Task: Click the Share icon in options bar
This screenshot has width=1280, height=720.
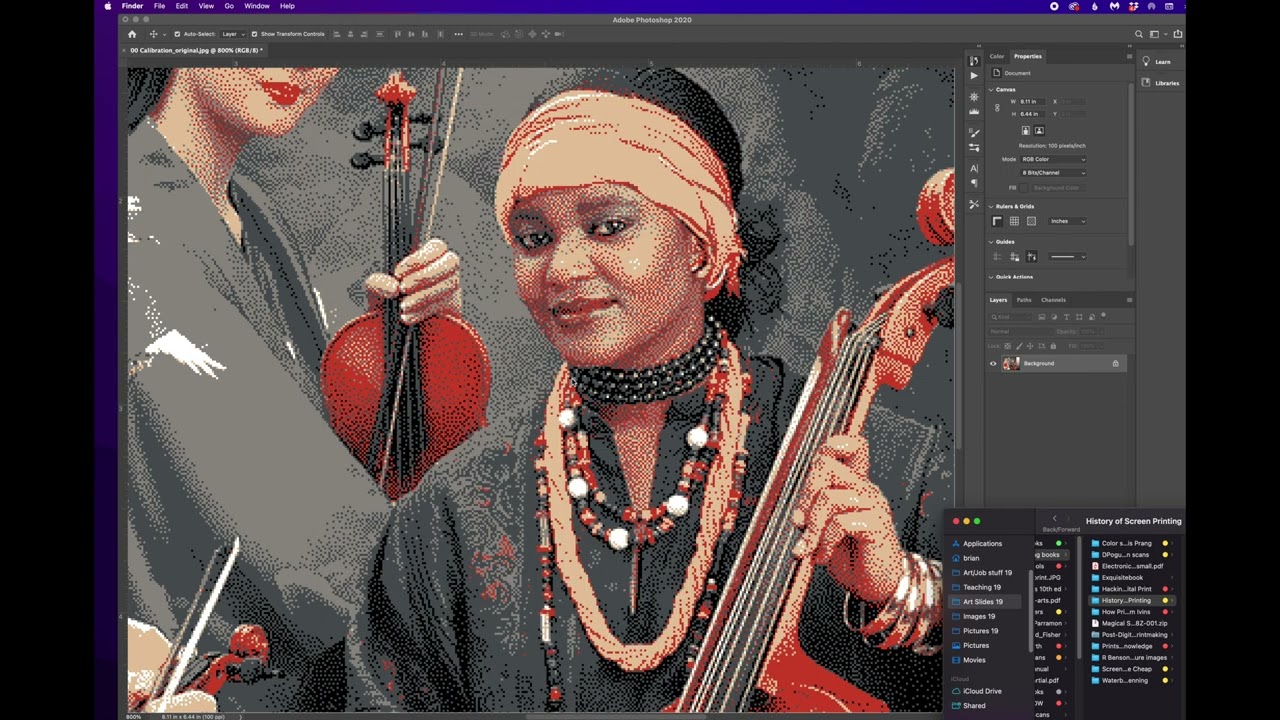Action: [1178, 34]
